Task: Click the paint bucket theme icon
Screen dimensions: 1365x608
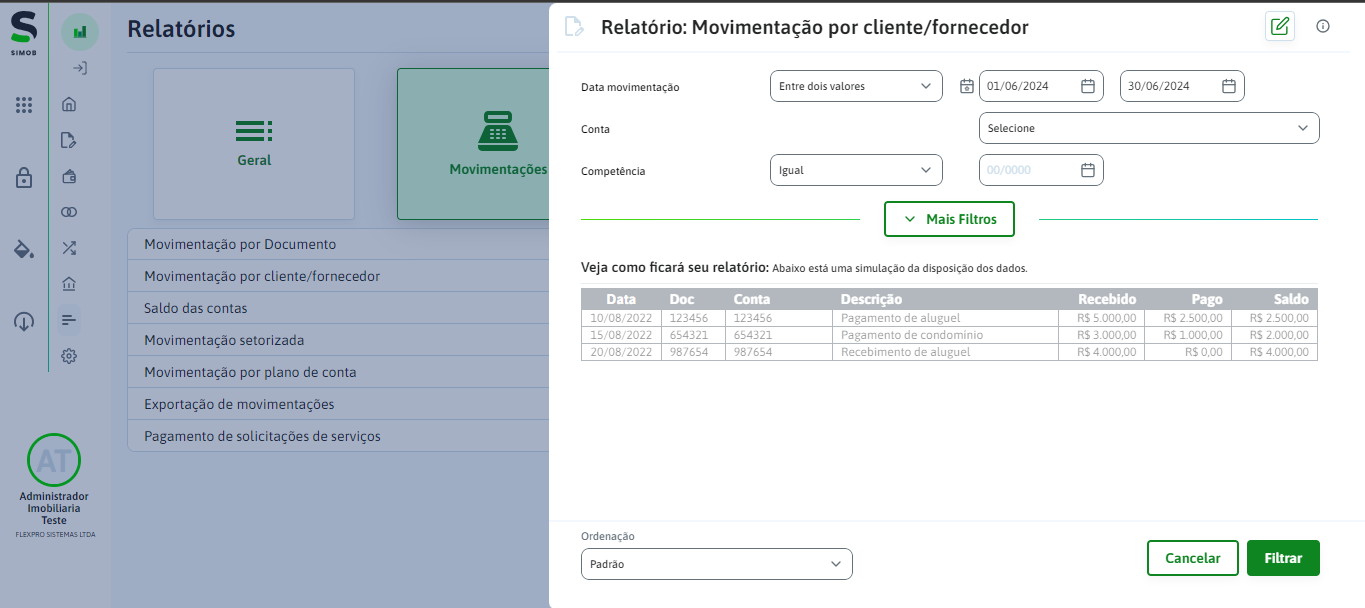Action: [x=24, y=249]
